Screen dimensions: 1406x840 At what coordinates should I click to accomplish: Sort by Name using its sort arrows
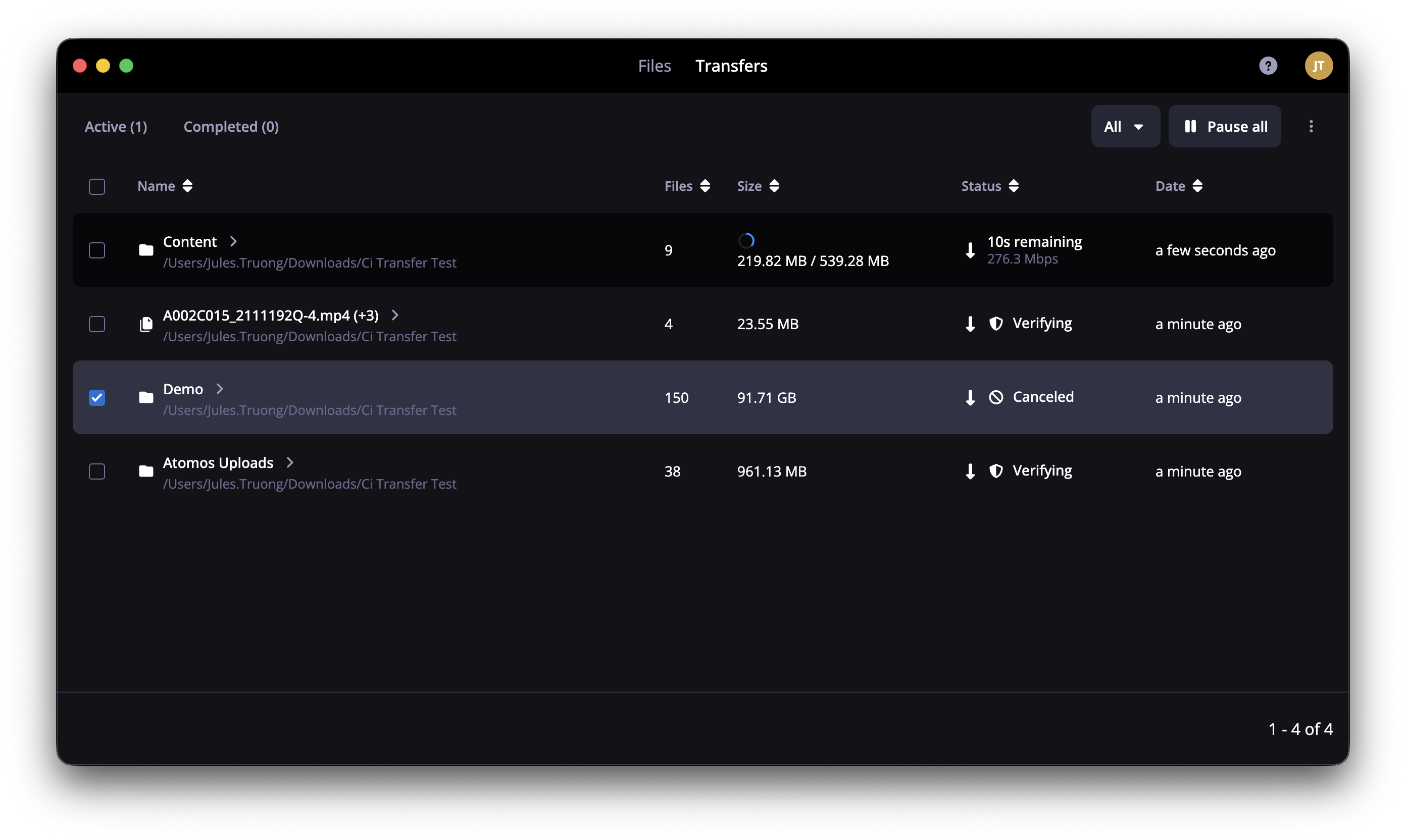pyautogui.click(x=187, y=186)
